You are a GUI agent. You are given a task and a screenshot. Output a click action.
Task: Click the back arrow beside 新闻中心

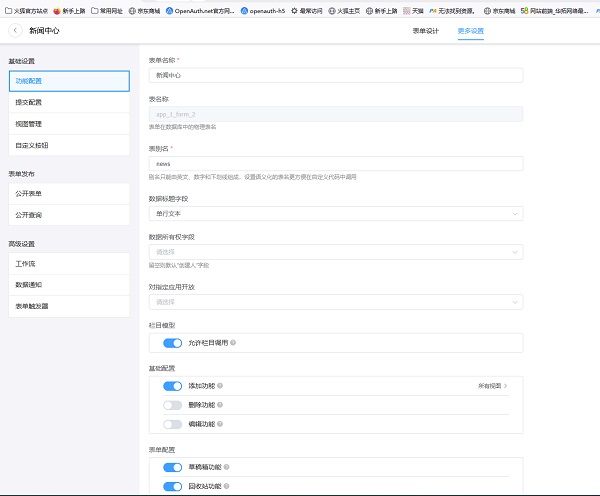[15, 30]
